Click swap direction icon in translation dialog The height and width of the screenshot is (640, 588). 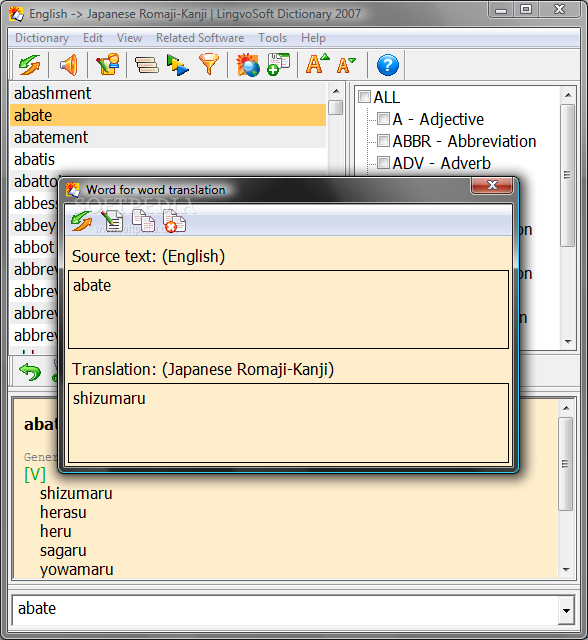coord(81,221)
